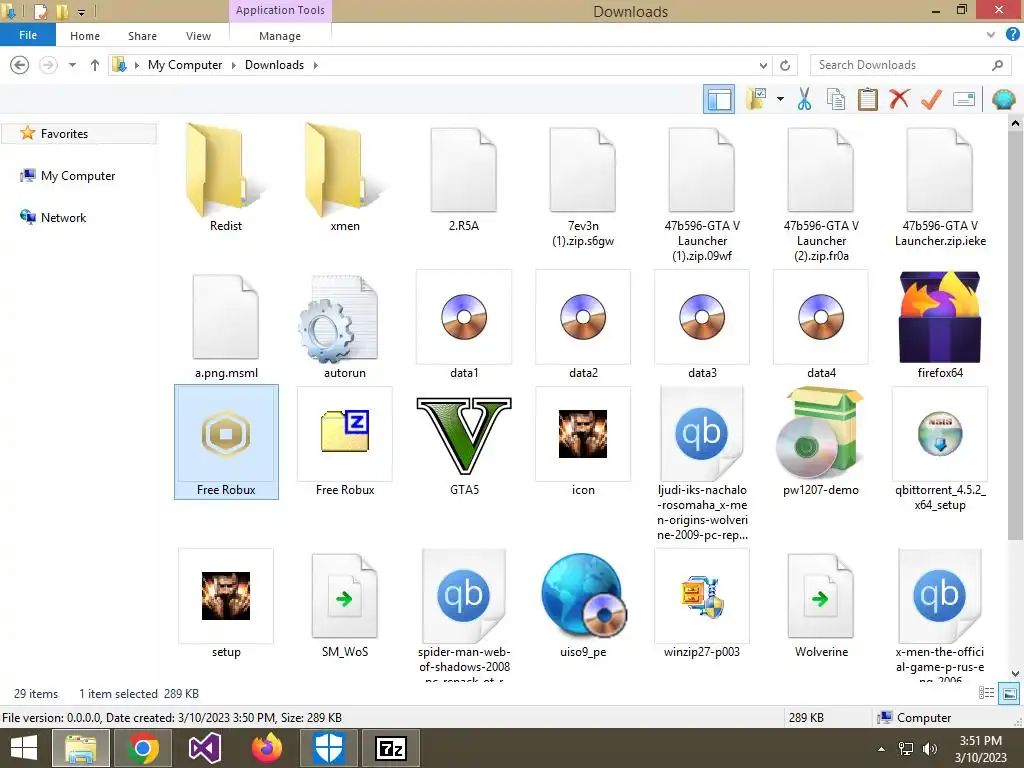Select the spider-man-web-of-shadows torrent file

[464, 615]
